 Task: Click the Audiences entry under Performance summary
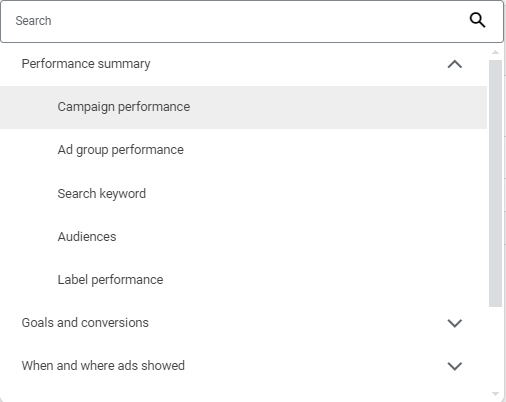87,237
